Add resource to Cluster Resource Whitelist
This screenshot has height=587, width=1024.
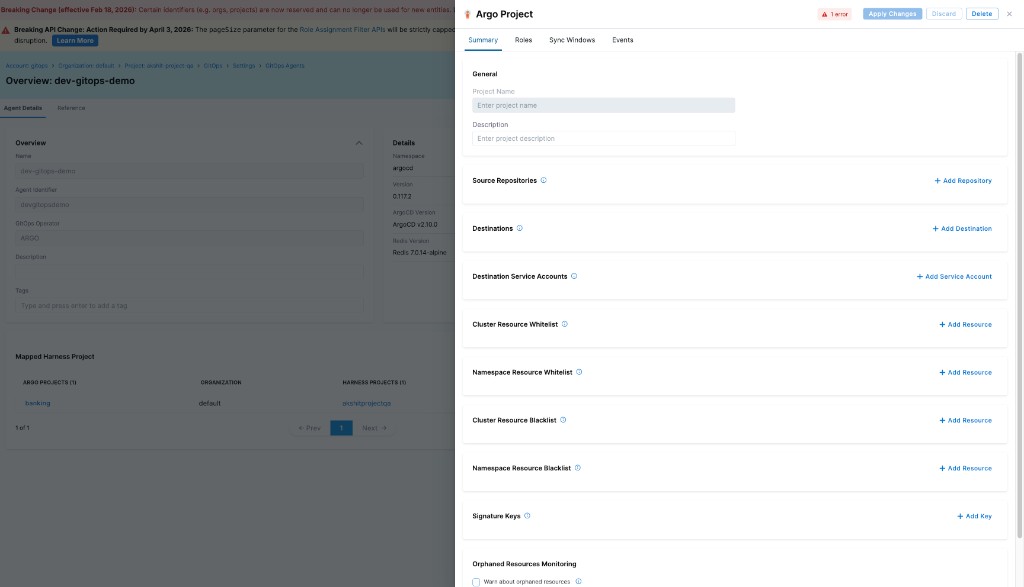click(x=965, y=325)
